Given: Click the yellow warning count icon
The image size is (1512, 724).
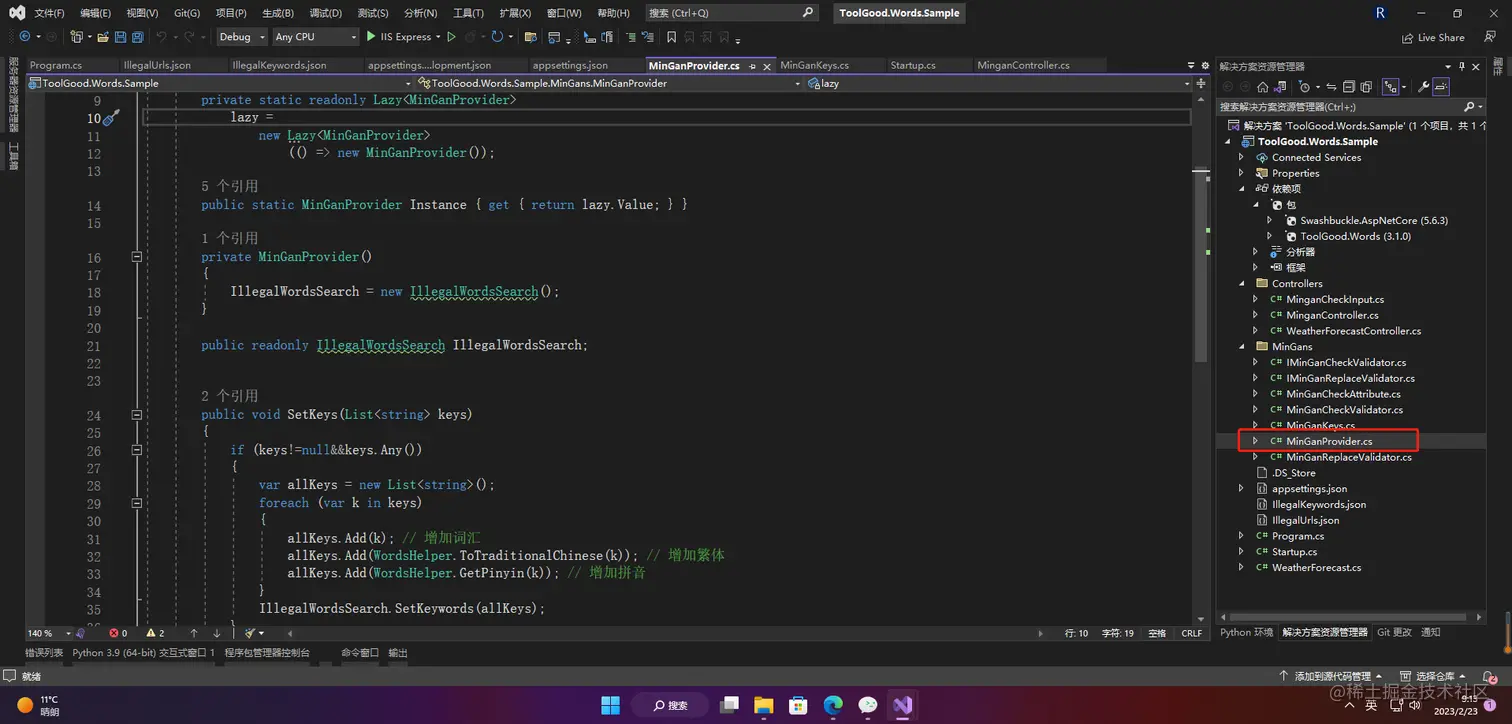Looking at the screenshot, I should [x=151, y=633].
